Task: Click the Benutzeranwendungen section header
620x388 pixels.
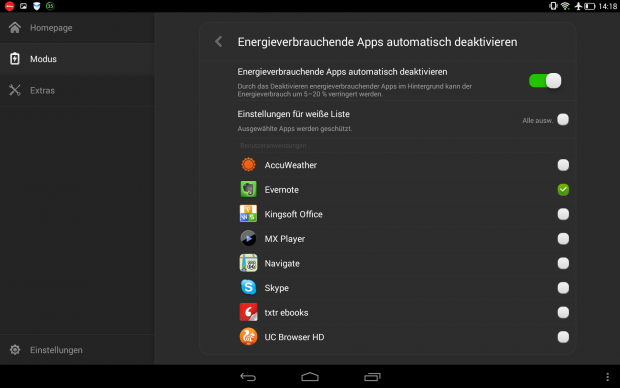Action: click(273, 146)
